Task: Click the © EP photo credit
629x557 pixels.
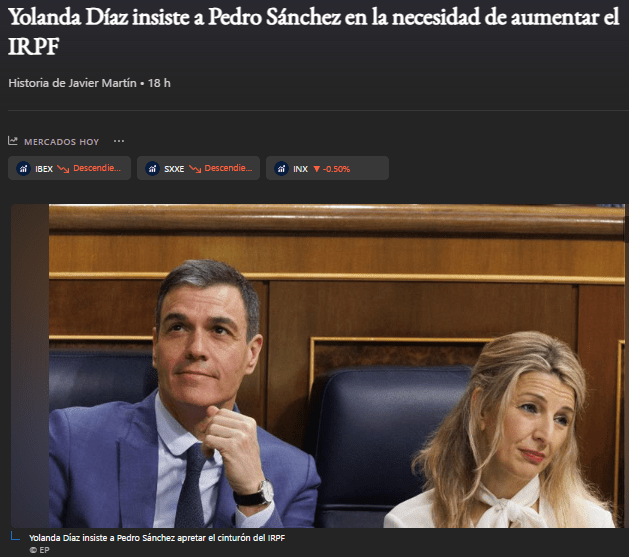Action: point(39,550)
